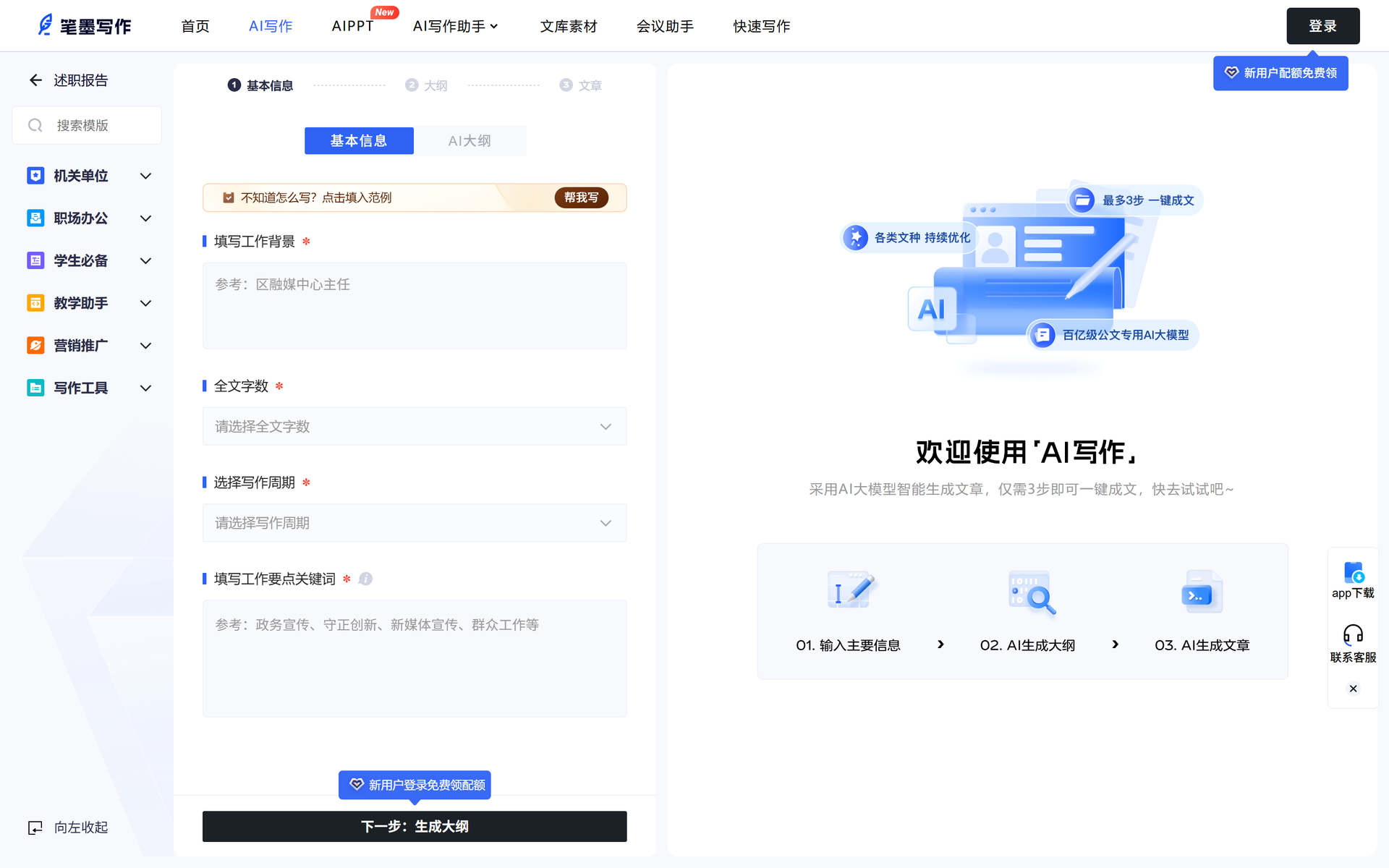Click the 搜索模版 search field
1389x868 pixels.
point(87,126)
